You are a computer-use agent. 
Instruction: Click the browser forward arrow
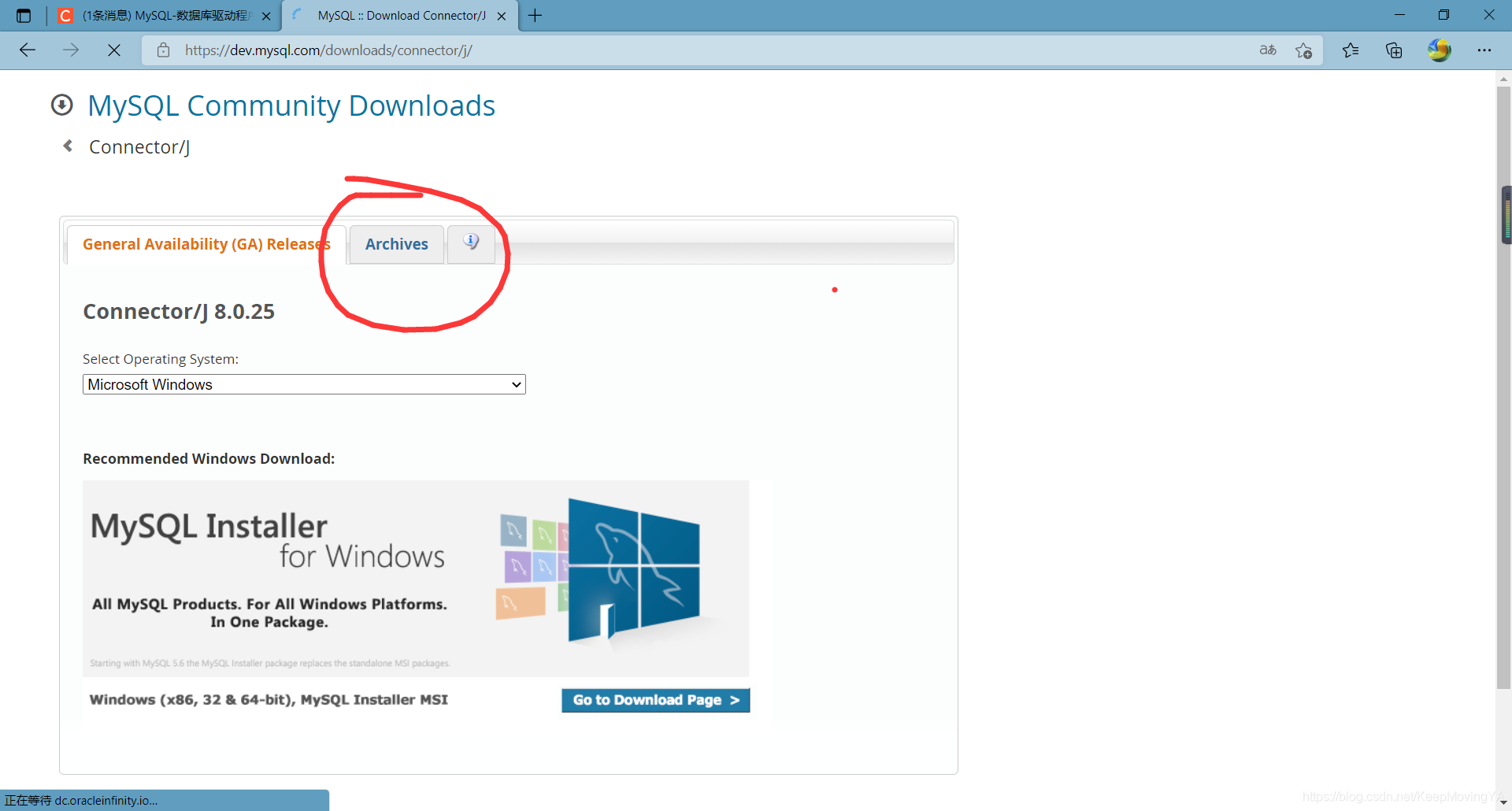tap(71, 50)
